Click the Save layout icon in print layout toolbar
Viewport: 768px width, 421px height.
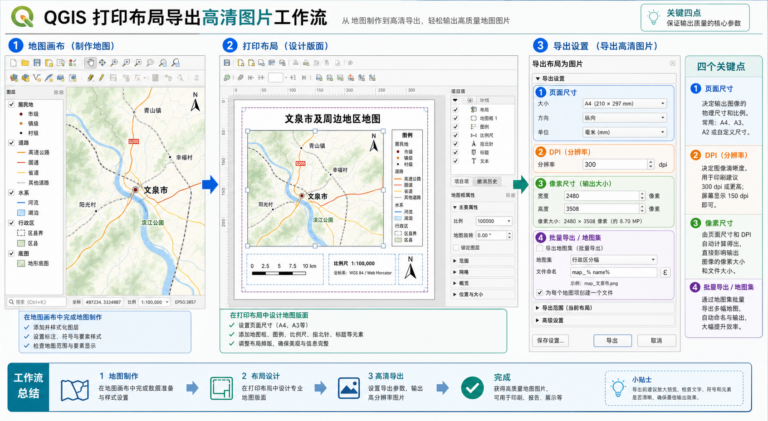(x=227, y=63)
